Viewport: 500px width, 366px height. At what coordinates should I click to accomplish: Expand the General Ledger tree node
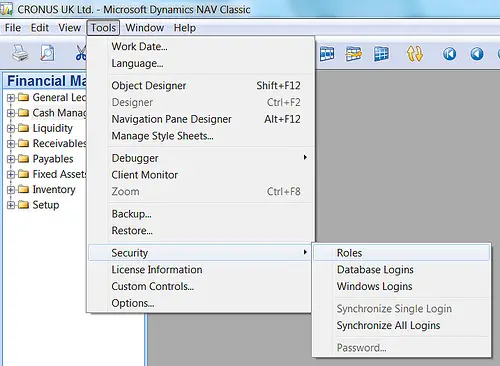pos(11,98)
